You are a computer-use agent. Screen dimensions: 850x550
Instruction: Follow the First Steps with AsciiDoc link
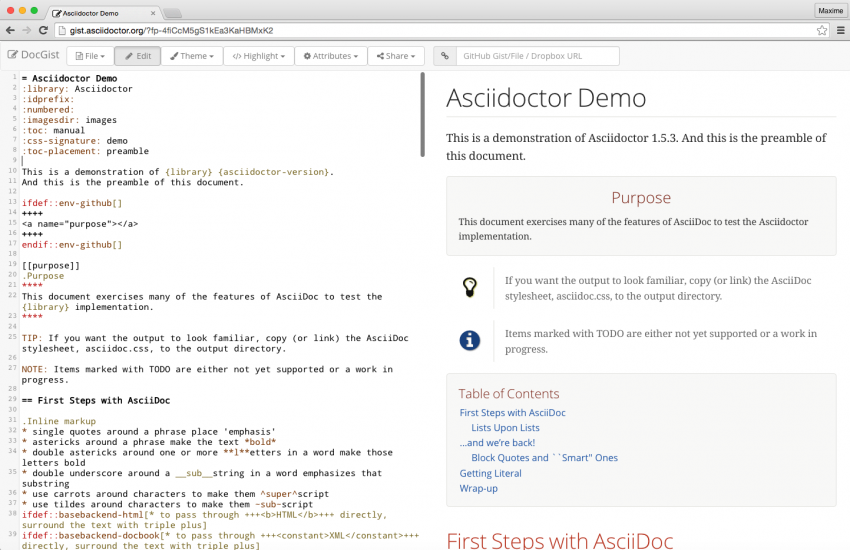pyautogui.click(x=512, y=412)
